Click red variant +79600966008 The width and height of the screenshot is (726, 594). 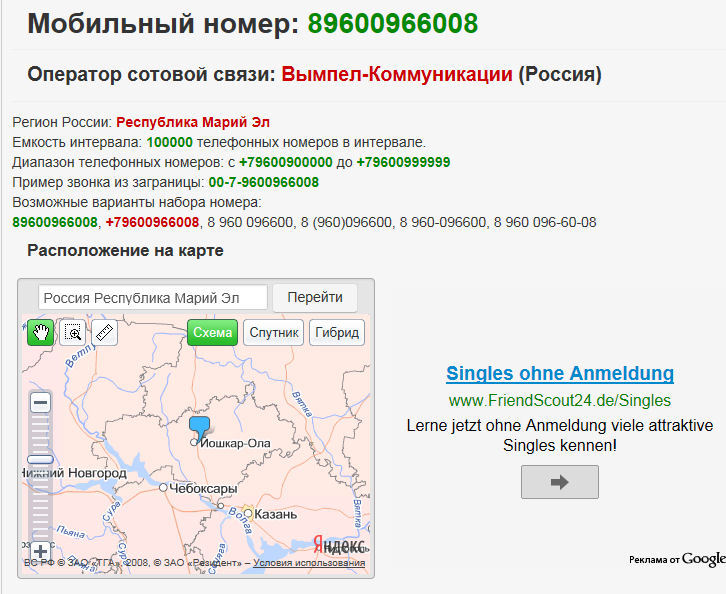pyautogui.click(x=152, y=222)
